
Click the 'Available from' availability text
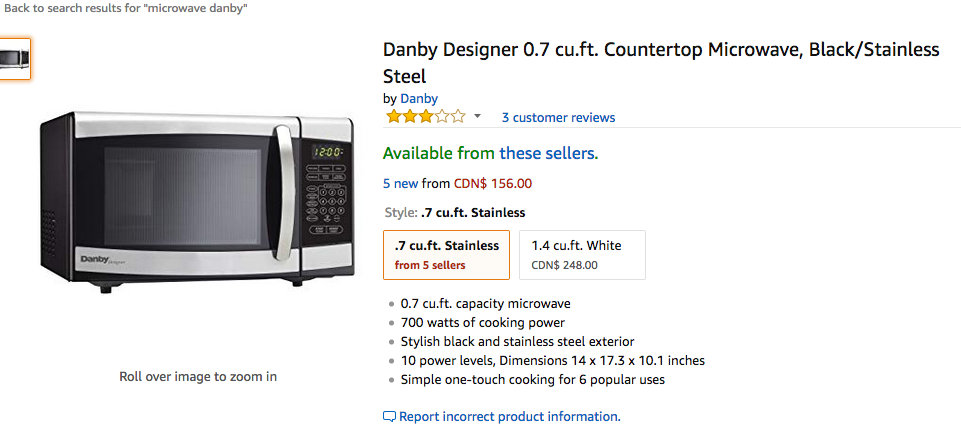click(439, 153)
